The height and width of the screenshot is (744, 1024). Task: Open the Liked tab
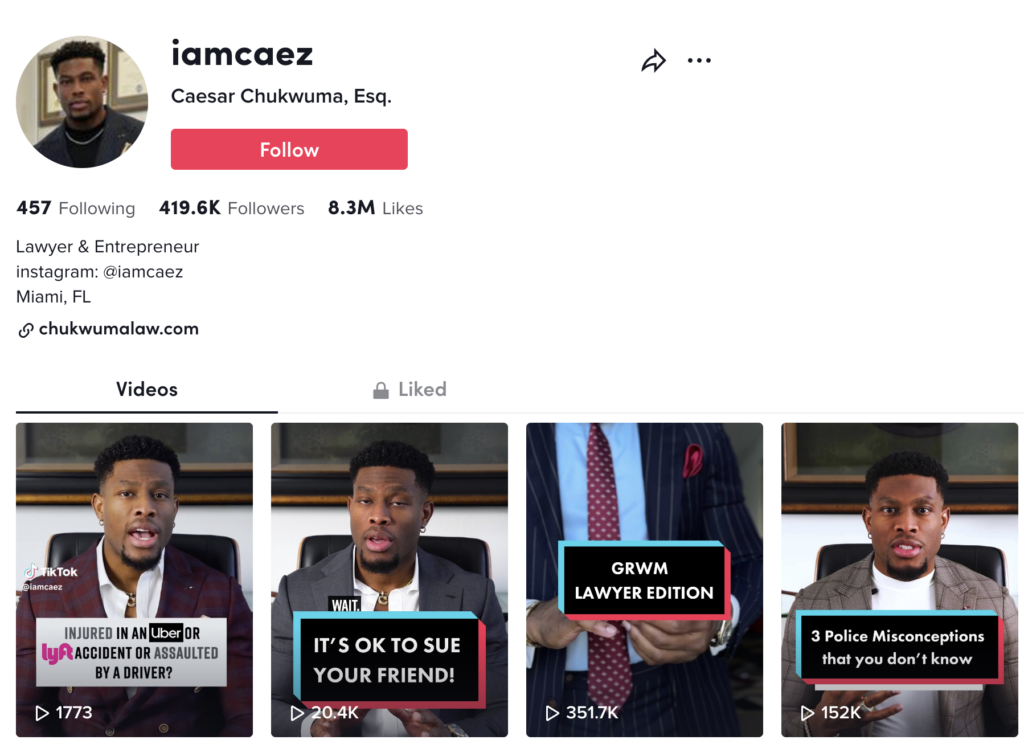tap(421, 390)
